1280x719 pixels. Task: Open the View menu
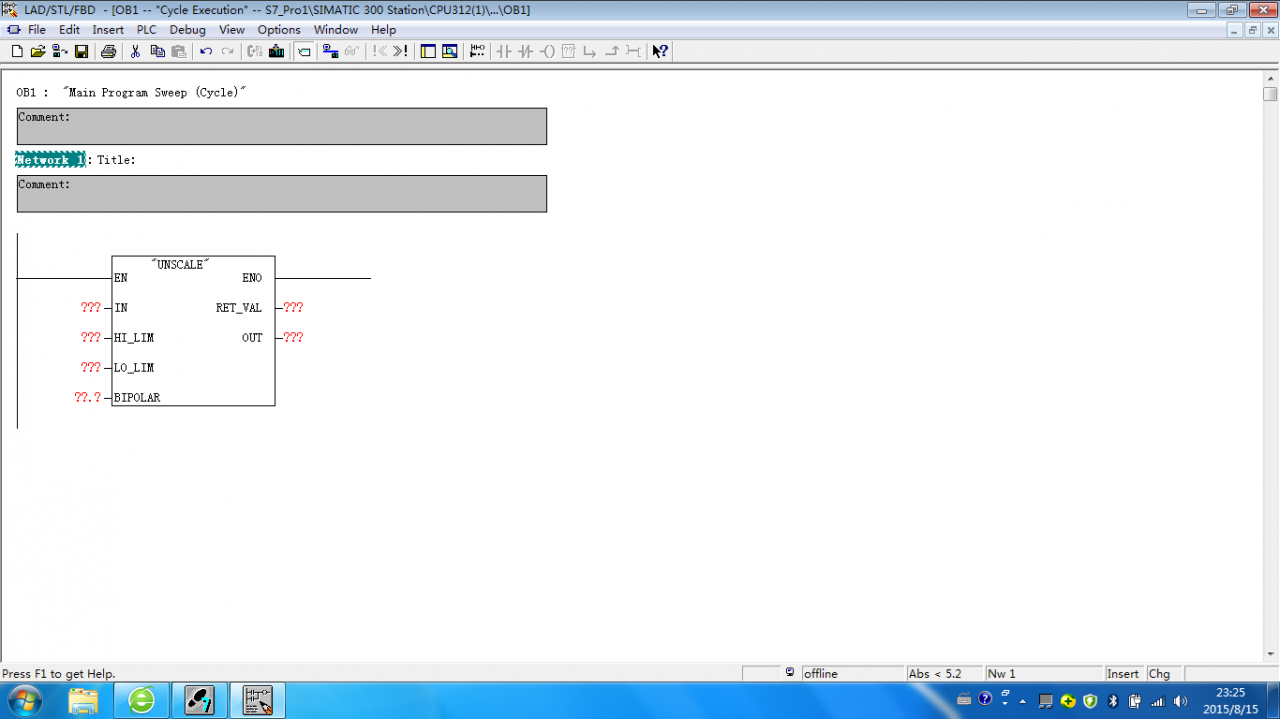pos(232,30)
